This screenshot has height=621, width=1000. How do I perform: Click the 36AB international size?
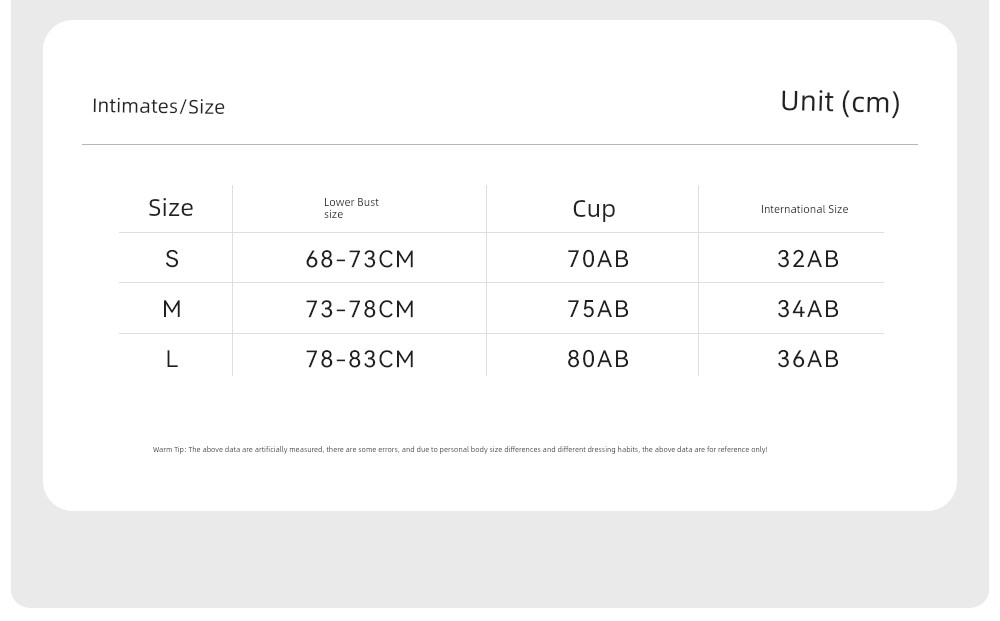[808, 359]
